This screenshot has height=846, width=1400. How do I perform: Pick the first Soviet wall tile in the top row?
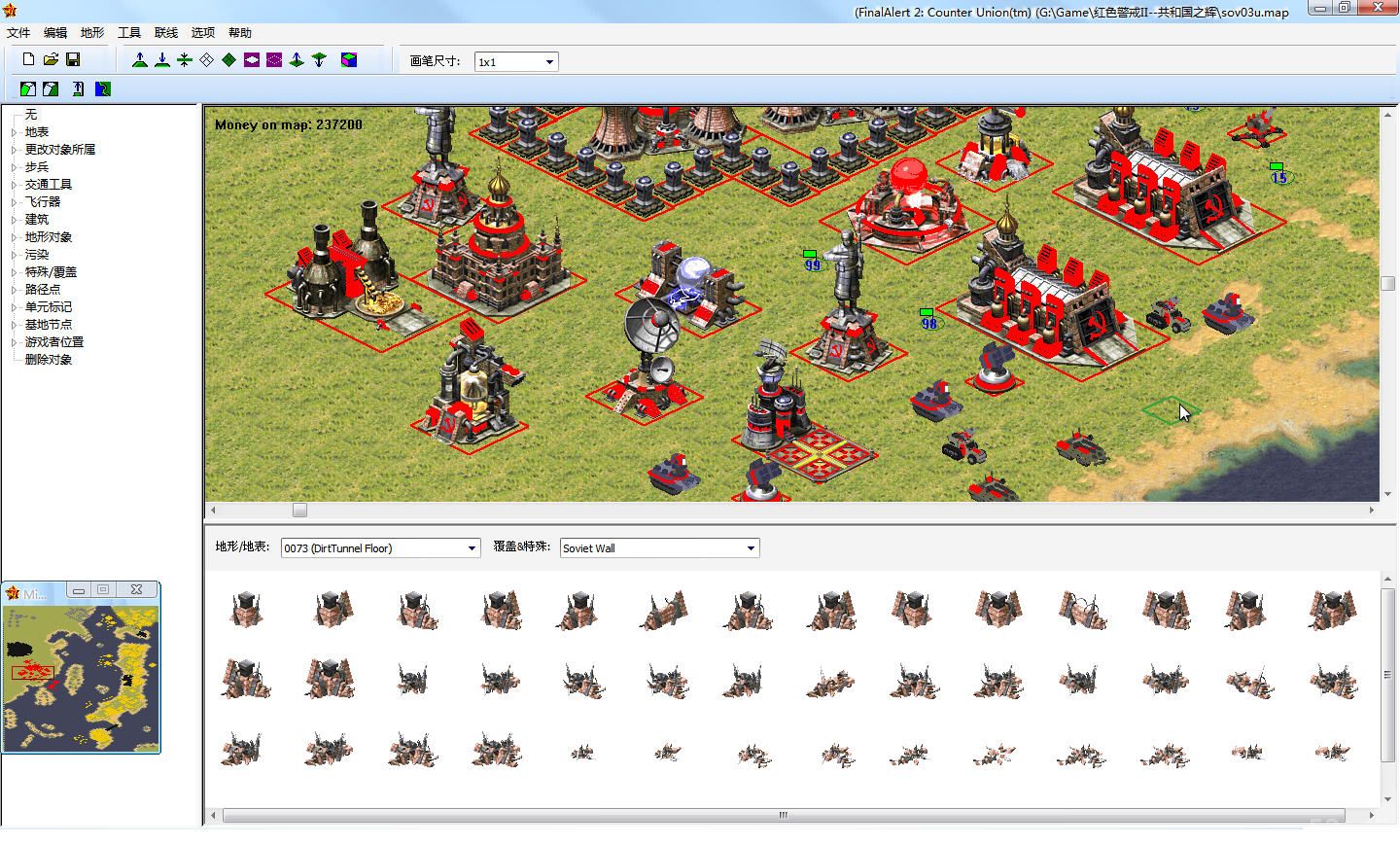(246, 609)
